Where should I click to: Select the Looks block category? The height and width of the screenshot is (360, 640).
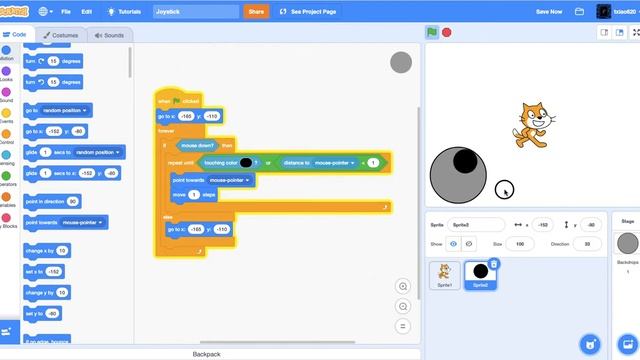pyautogui.click(x=6, y=74)
